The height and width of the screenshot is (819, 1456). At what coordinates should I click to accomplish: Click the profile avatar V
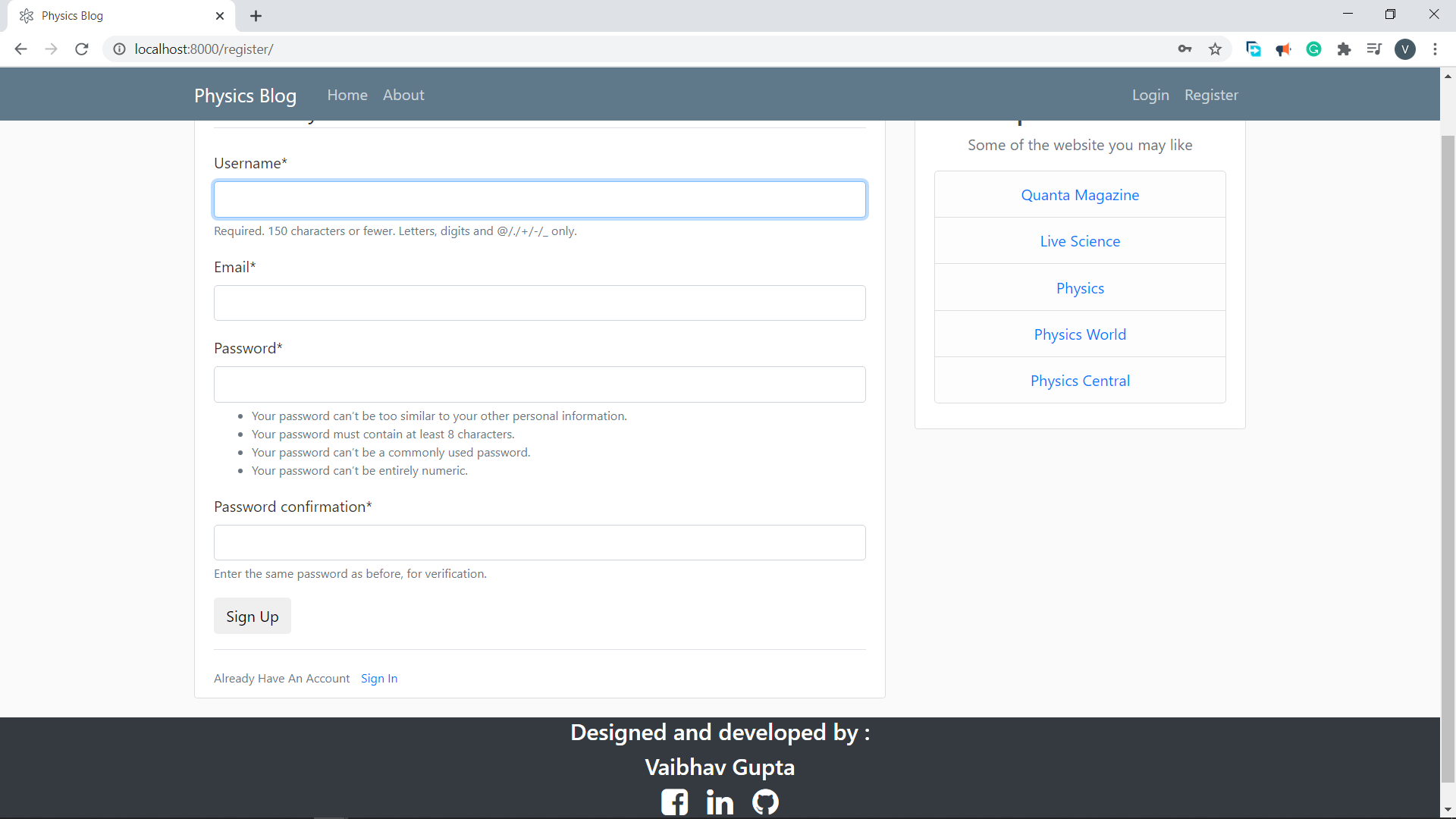pos(1405,49)
